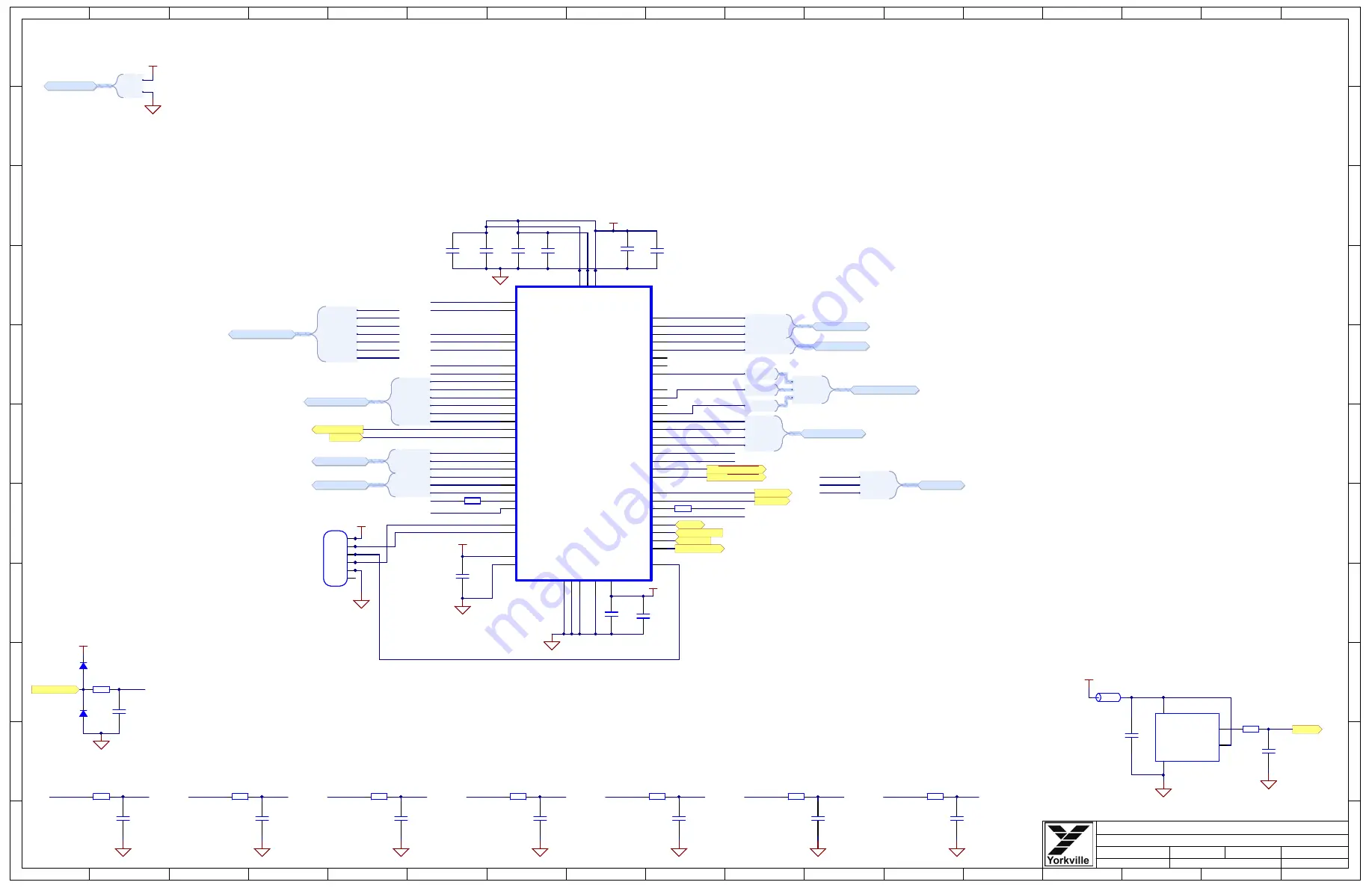Screen dimensions: 1372x888
Task: Select the rounded connector symbol left of the IC
Action: pos(335,558)
